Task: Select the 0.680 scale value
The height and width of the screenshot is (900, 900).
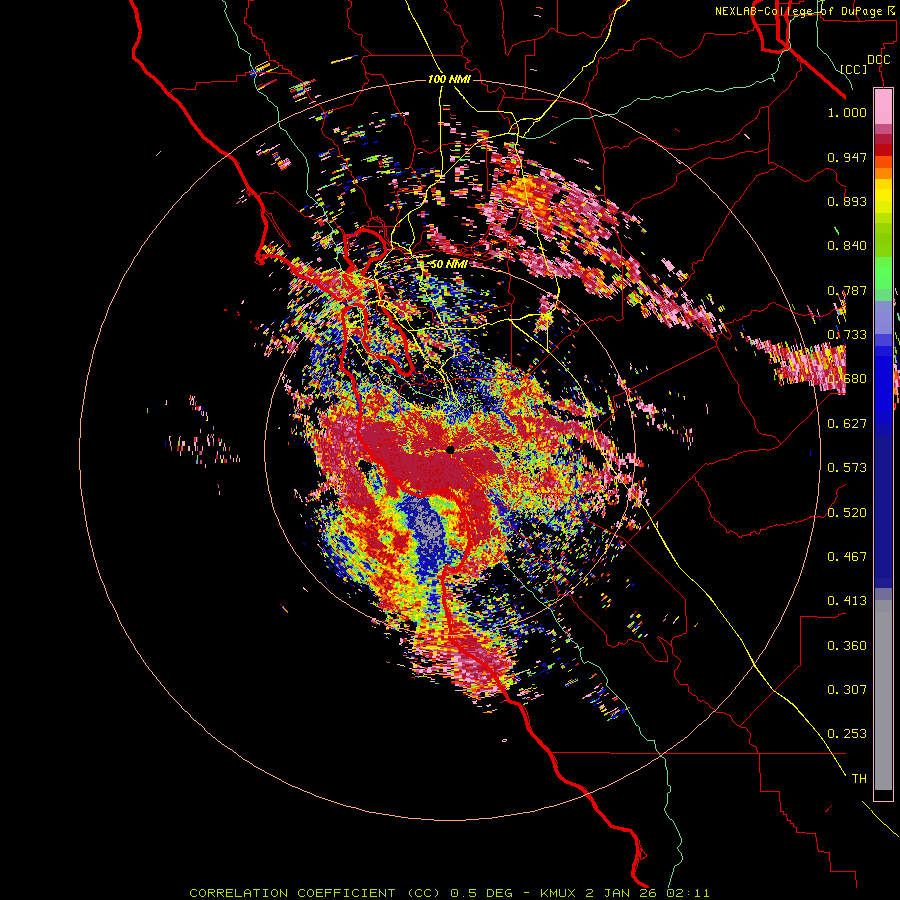Action: [x=847, y=379]
